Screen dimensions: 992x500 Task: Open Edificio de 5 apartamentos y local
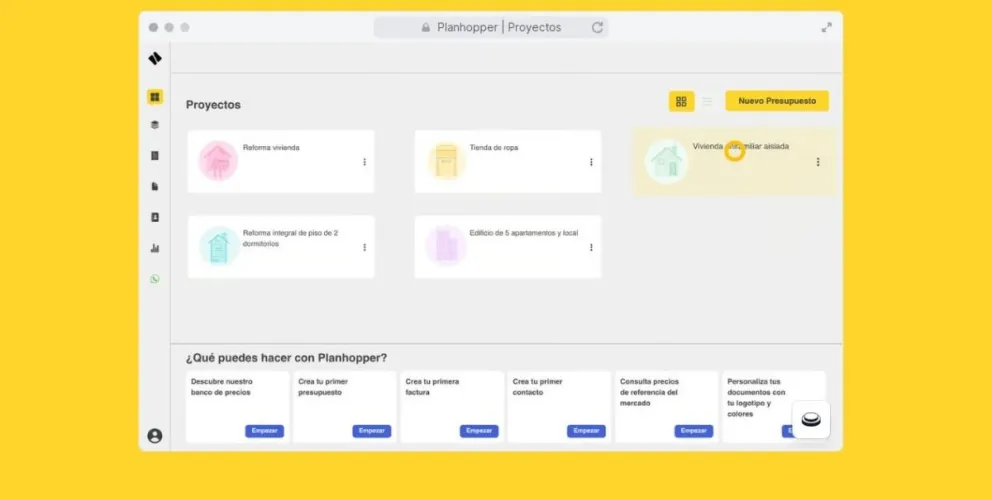524,233
